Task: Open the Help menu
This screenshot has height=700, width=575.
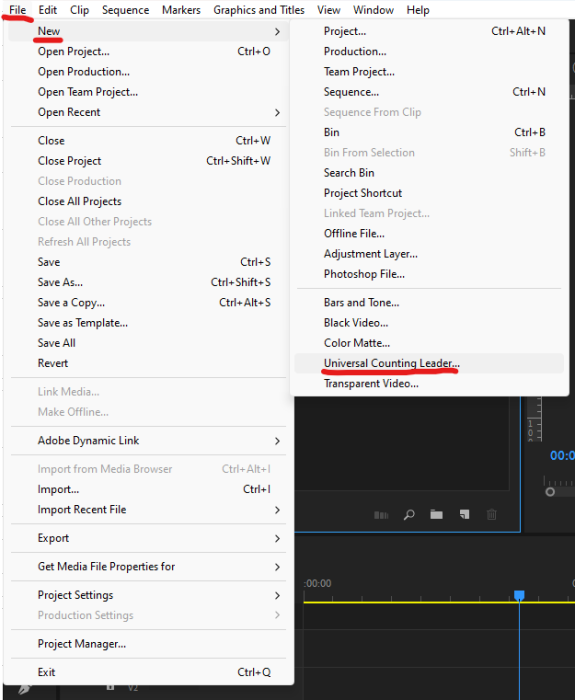Action: (418, 10)
